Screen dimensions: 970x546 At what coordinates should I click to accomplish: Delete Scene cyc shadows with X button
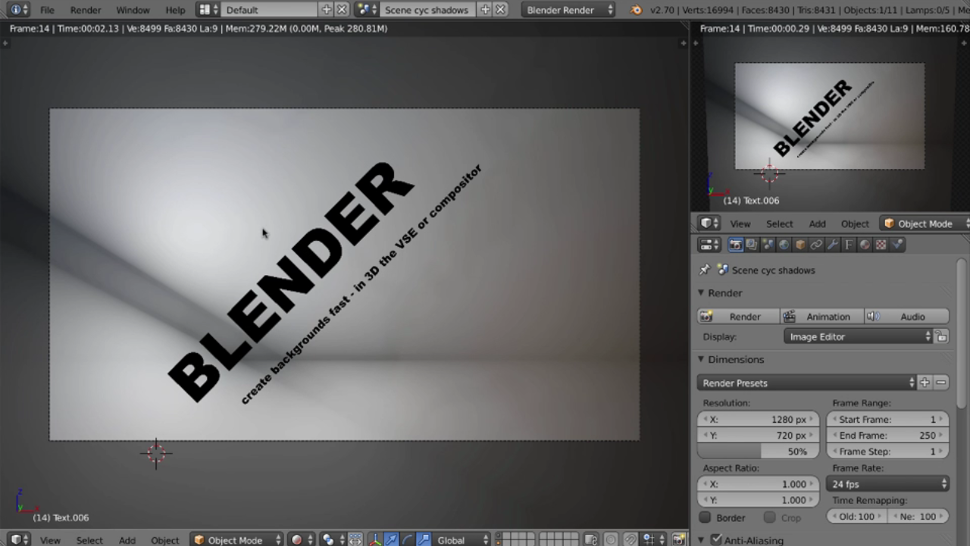pyautogui.click(x=500, y=10)
